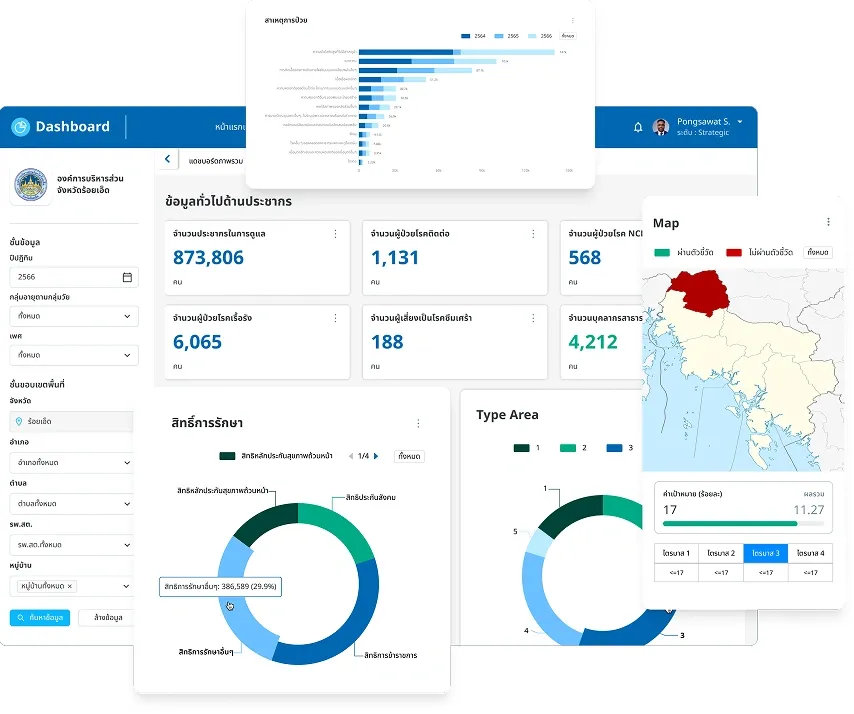Expand the อำเภอทั้งหมด dropdown

click(74, 463)
